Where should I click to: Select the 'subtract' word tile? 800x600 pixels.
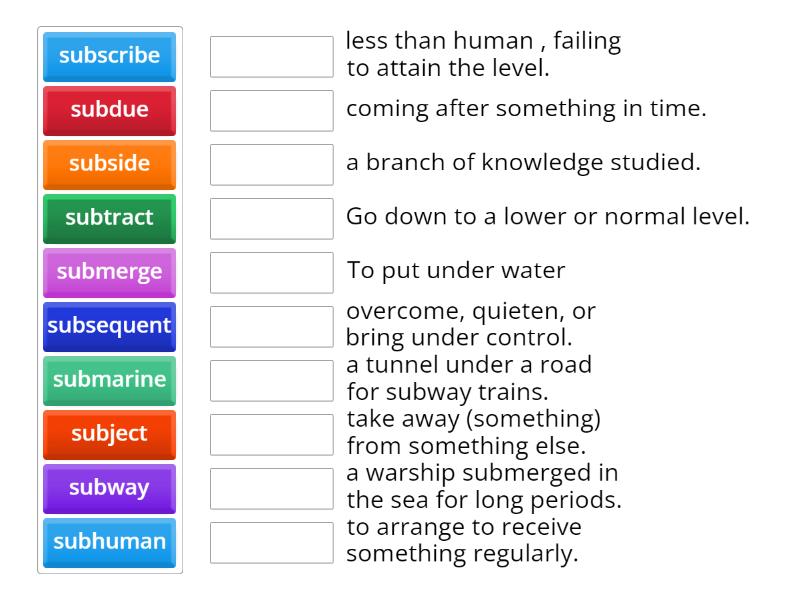[x=109, y=218]
